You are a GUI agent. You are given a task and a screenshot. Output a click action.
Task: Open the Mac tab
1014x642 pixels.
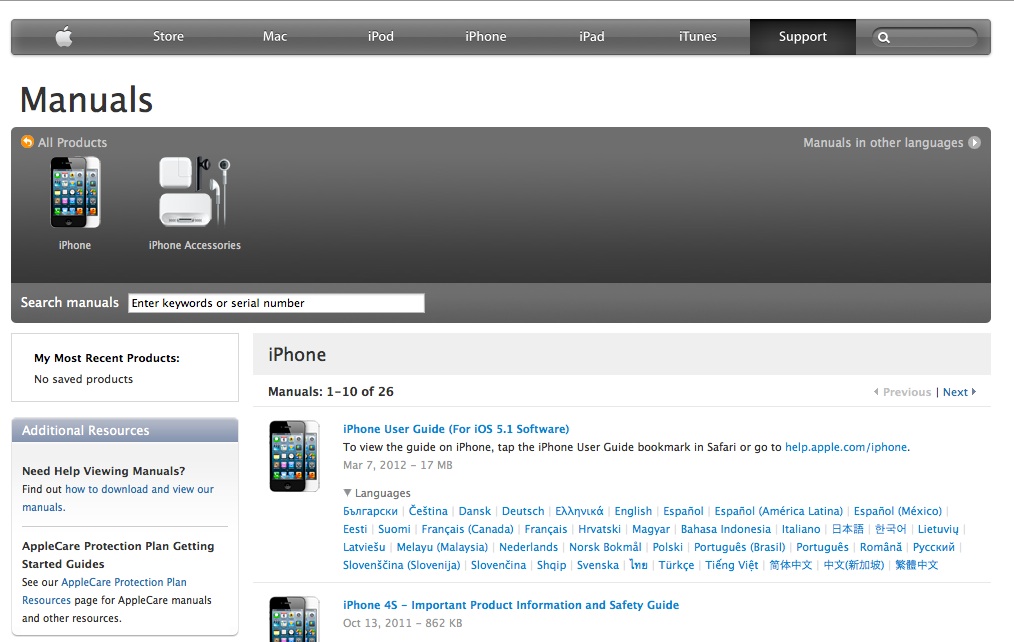point(275,37)
